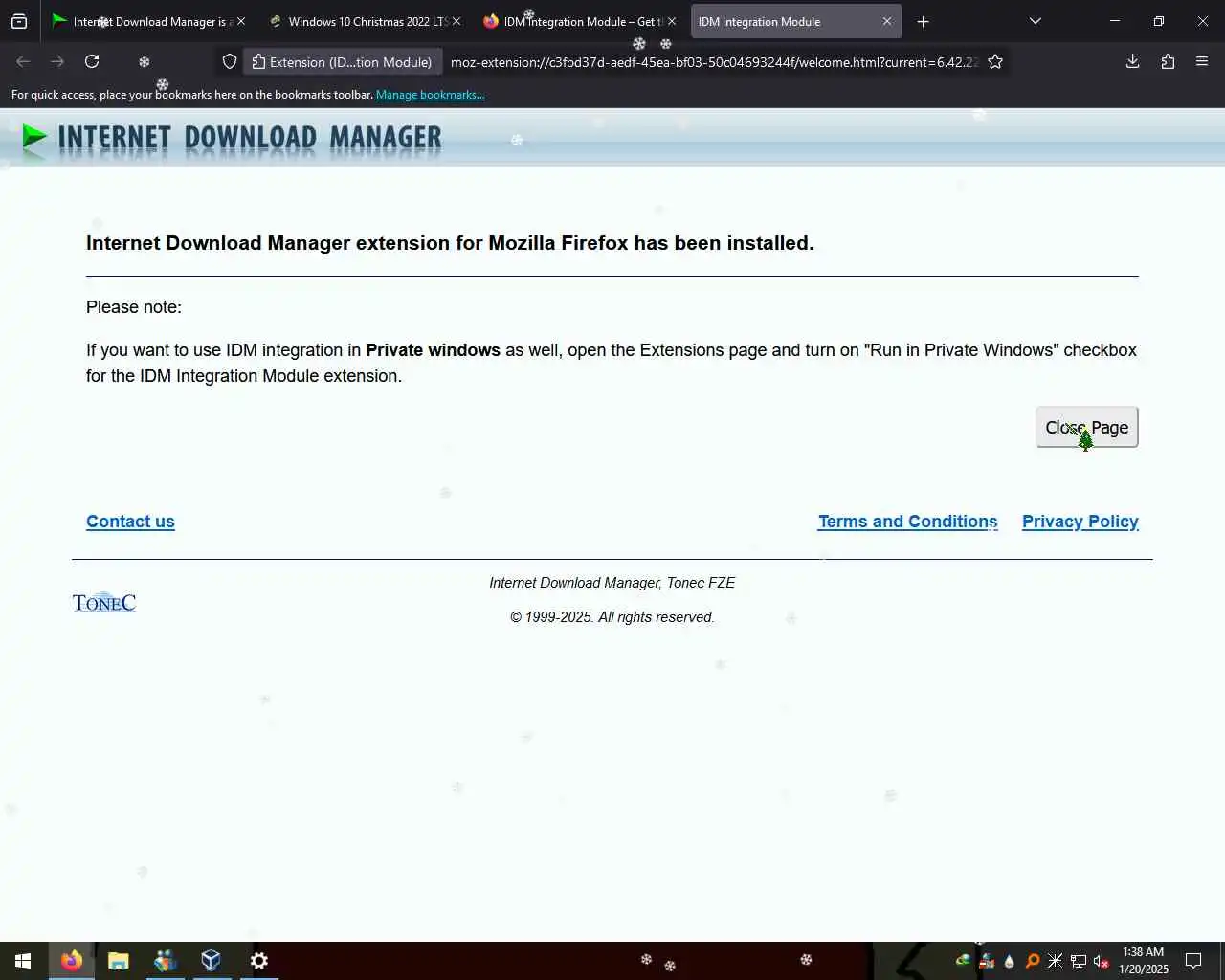Open Terms and Conditions link
Screen dimensions: 1225x980
point(907,522)
